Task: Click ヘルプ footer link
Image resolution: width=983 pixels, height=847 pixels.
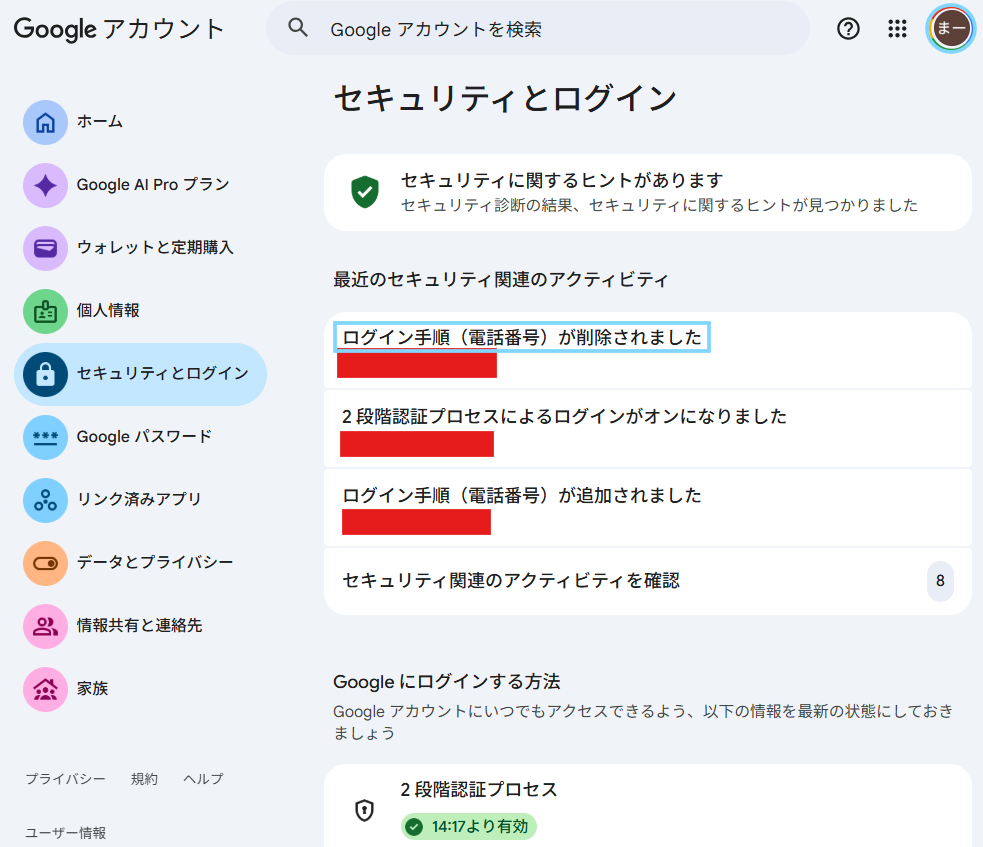Action: pos(203,779)
